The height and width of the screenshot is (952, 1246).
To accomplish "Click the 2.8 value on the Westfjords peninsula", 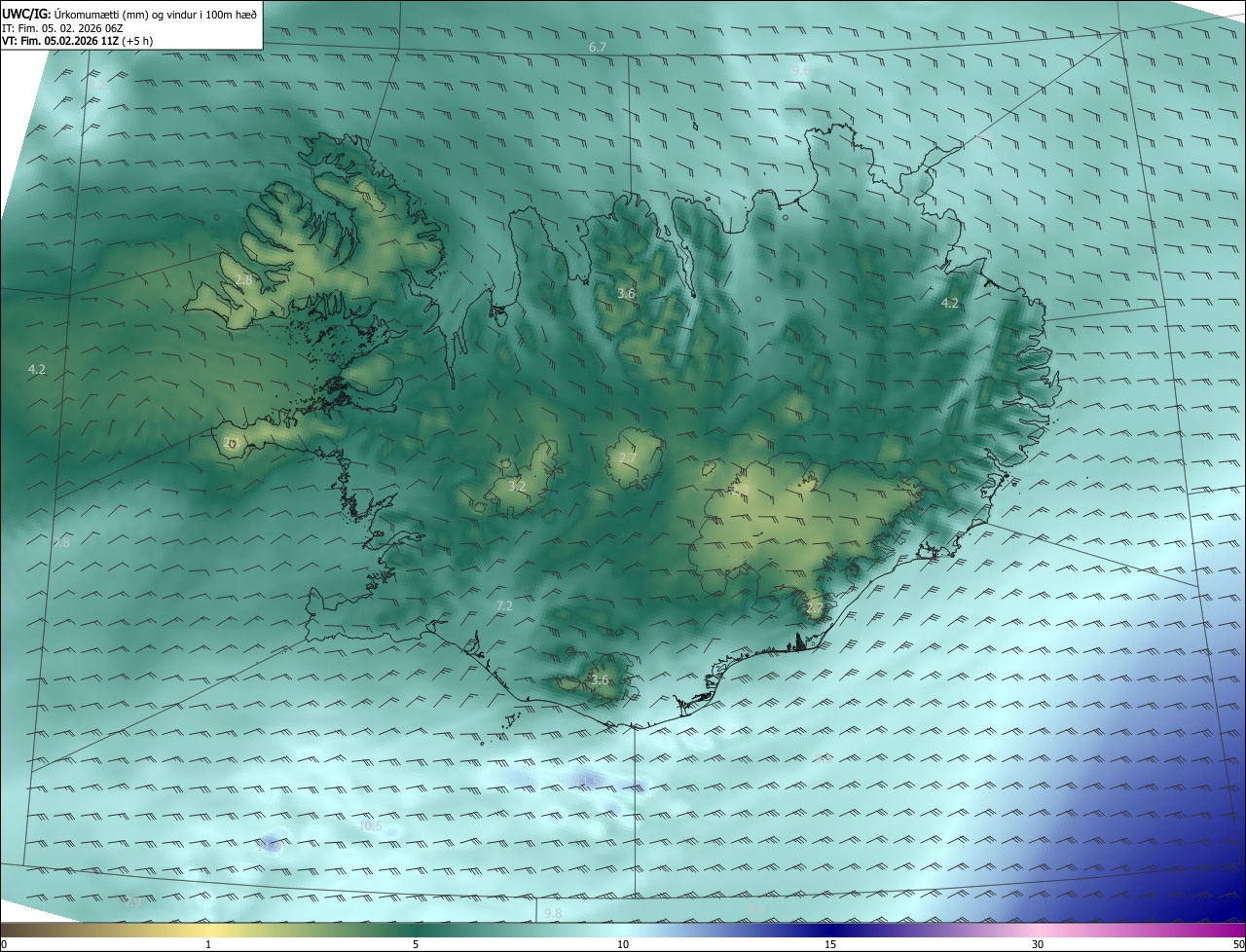I will tap(243, 279).
